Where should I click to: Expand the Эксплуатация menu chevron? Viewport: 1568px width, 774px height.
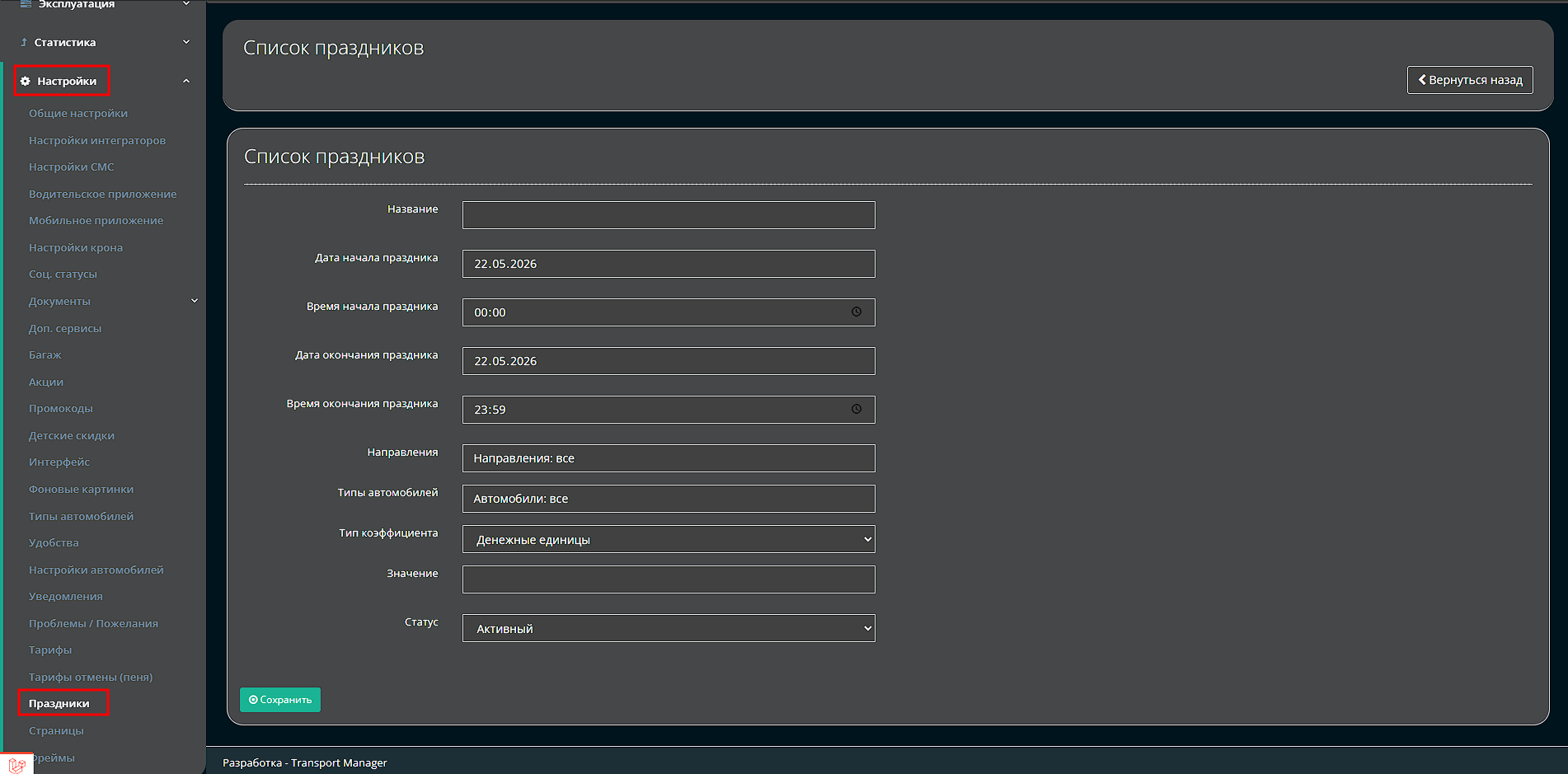coord(186,4)
